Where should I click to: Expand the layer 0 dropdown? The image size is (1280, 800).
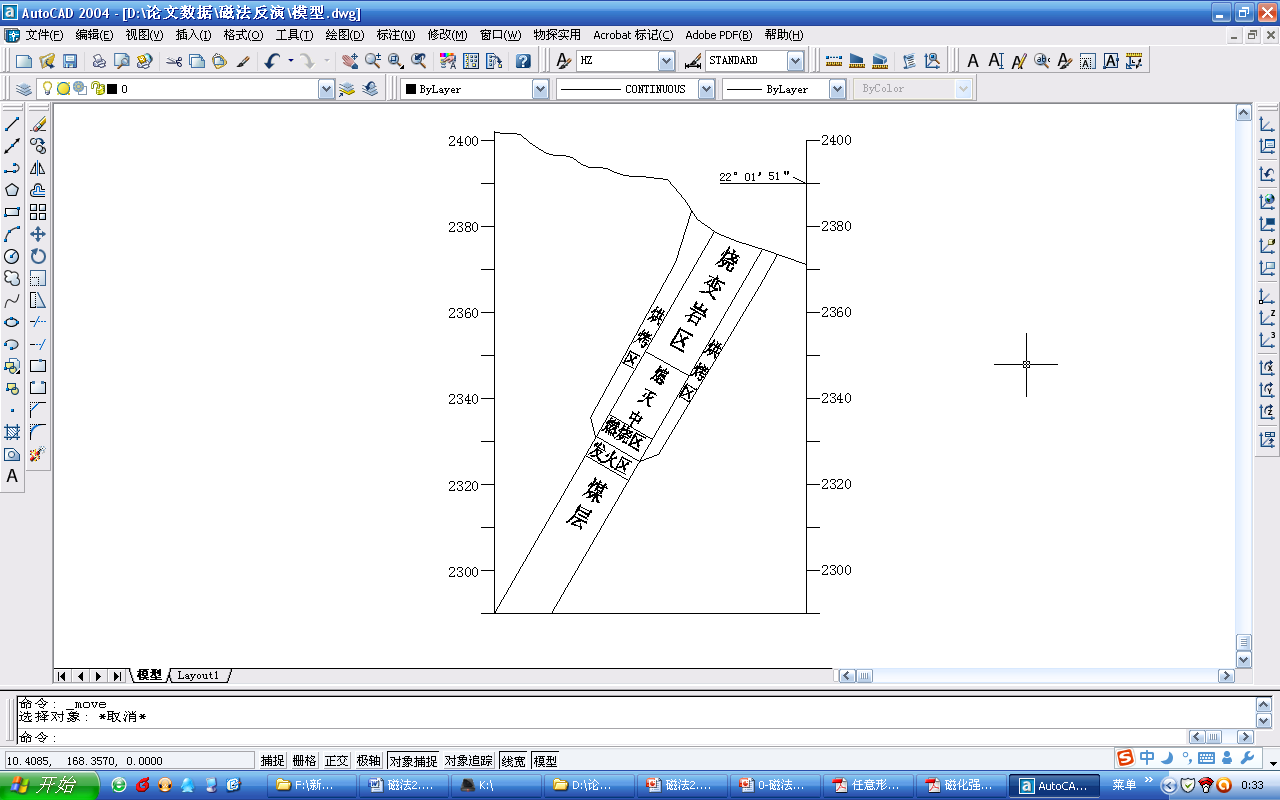326,89
